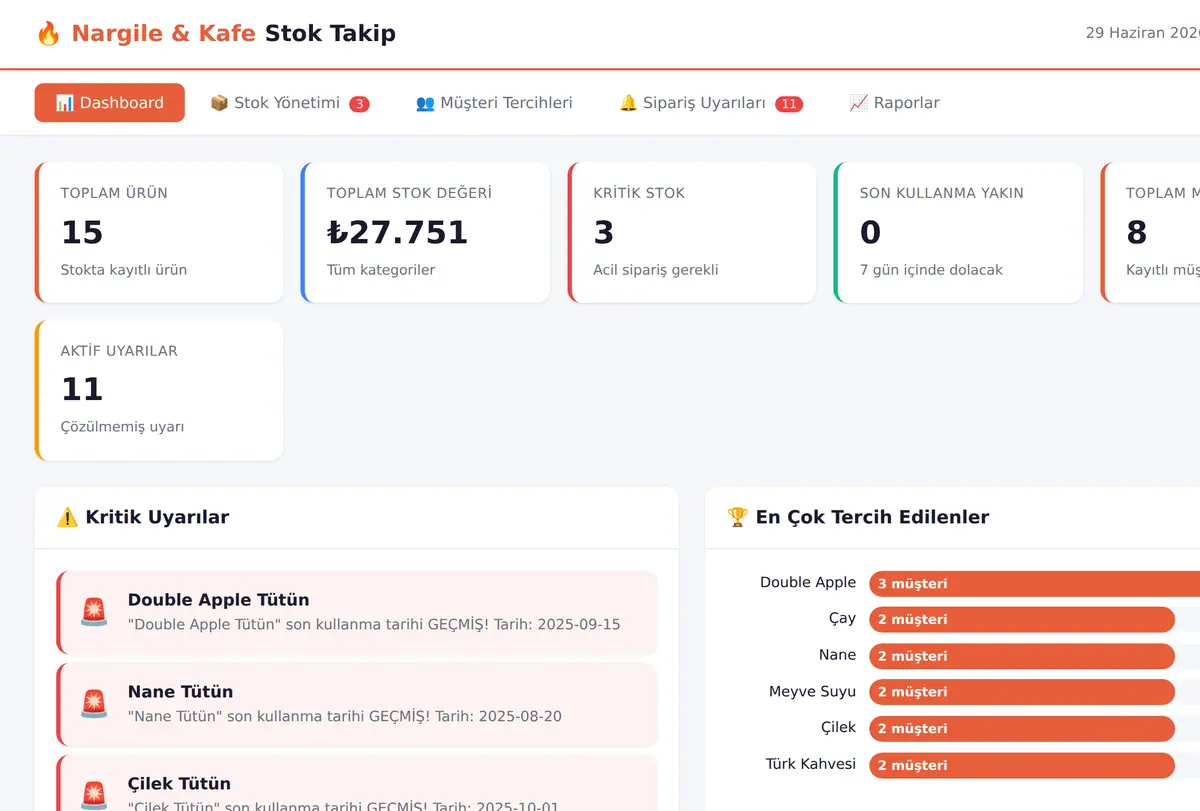Click the Acil sipariş gerekli text
This screenshot has width=1200, height=811.
tap(656, 270)
